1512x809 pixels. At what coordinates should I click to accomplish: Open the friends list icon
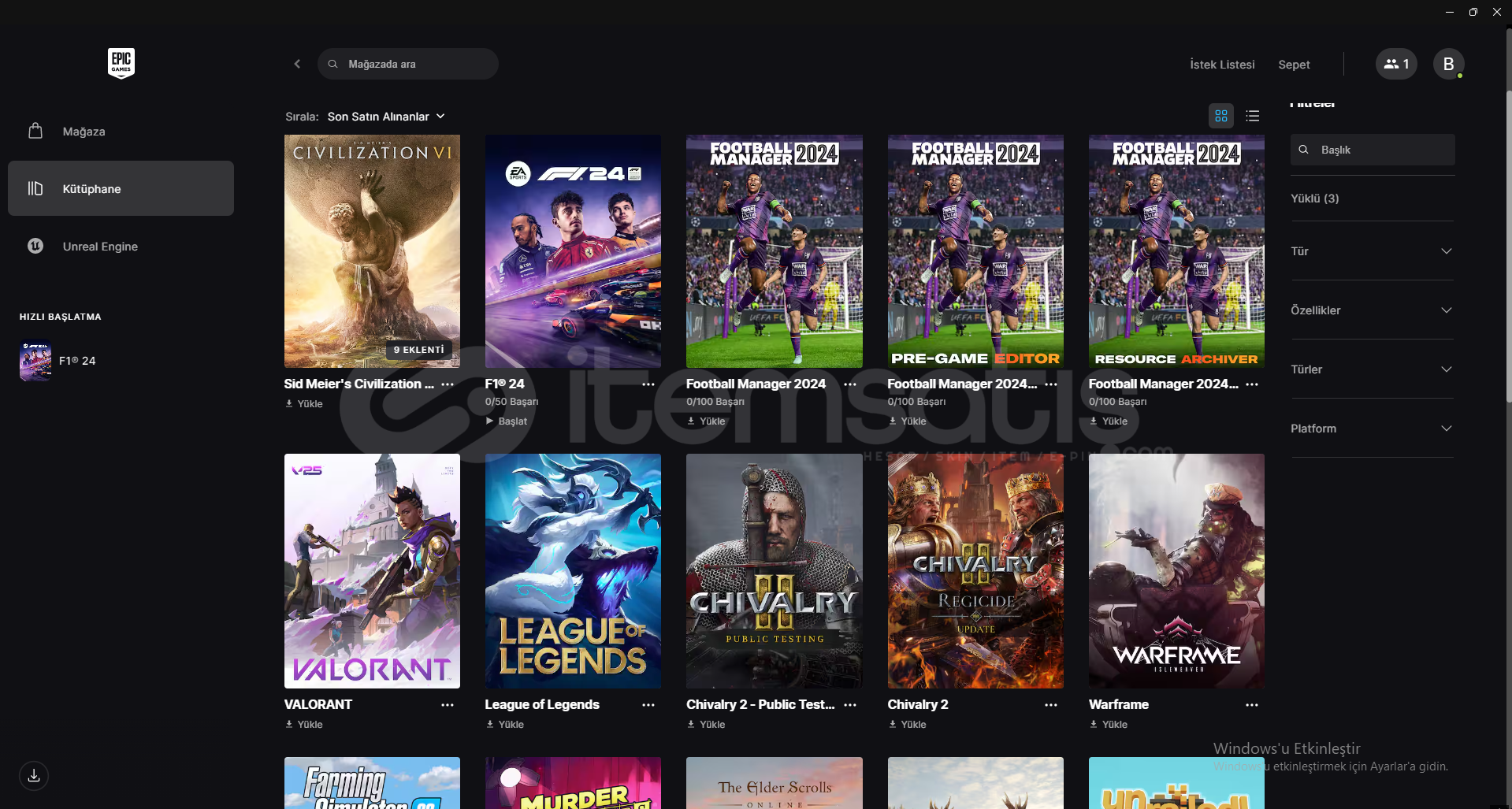(x=1396, y=64)
